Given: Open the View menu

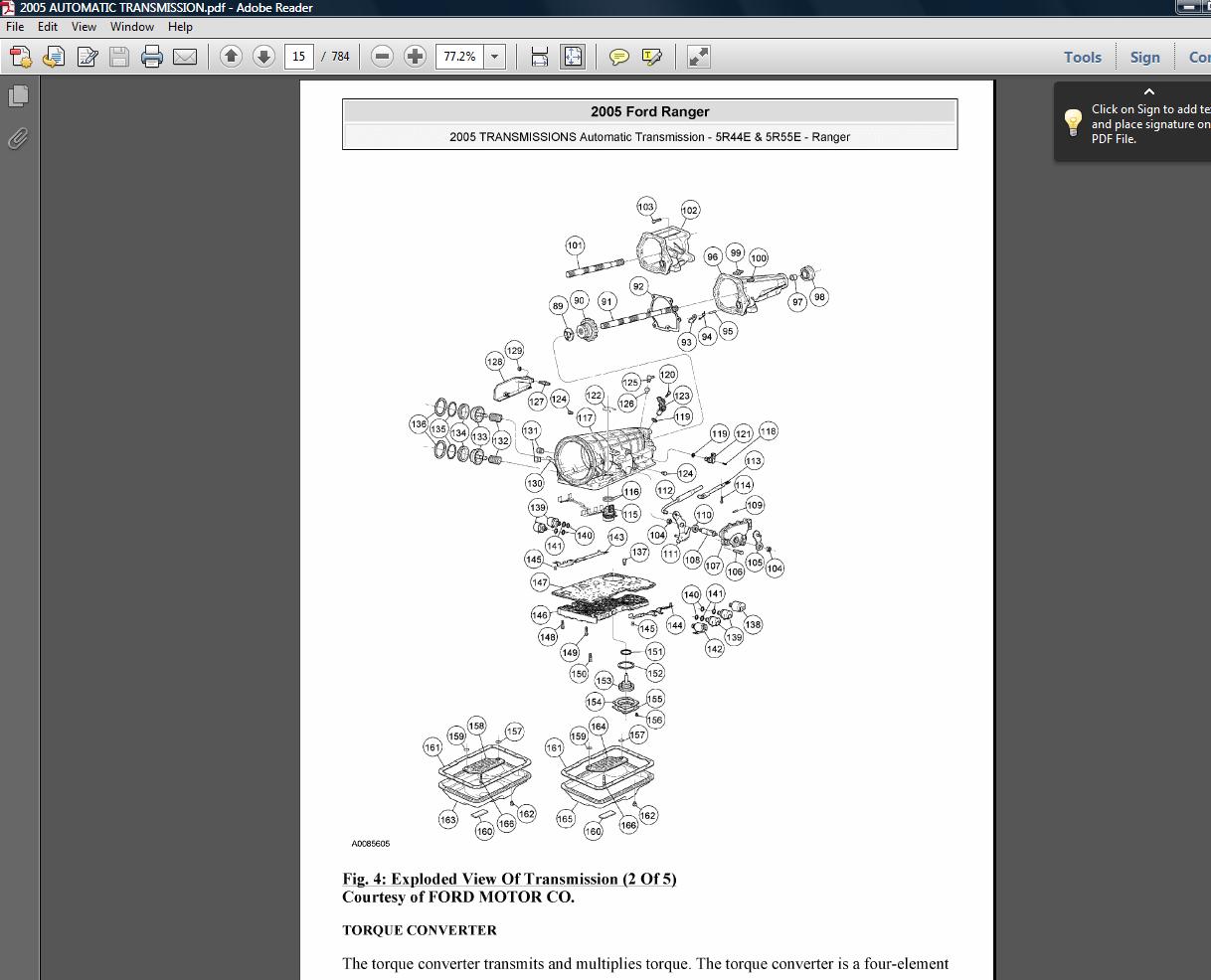Looking at the screenshot, I should tap(84, 27).
